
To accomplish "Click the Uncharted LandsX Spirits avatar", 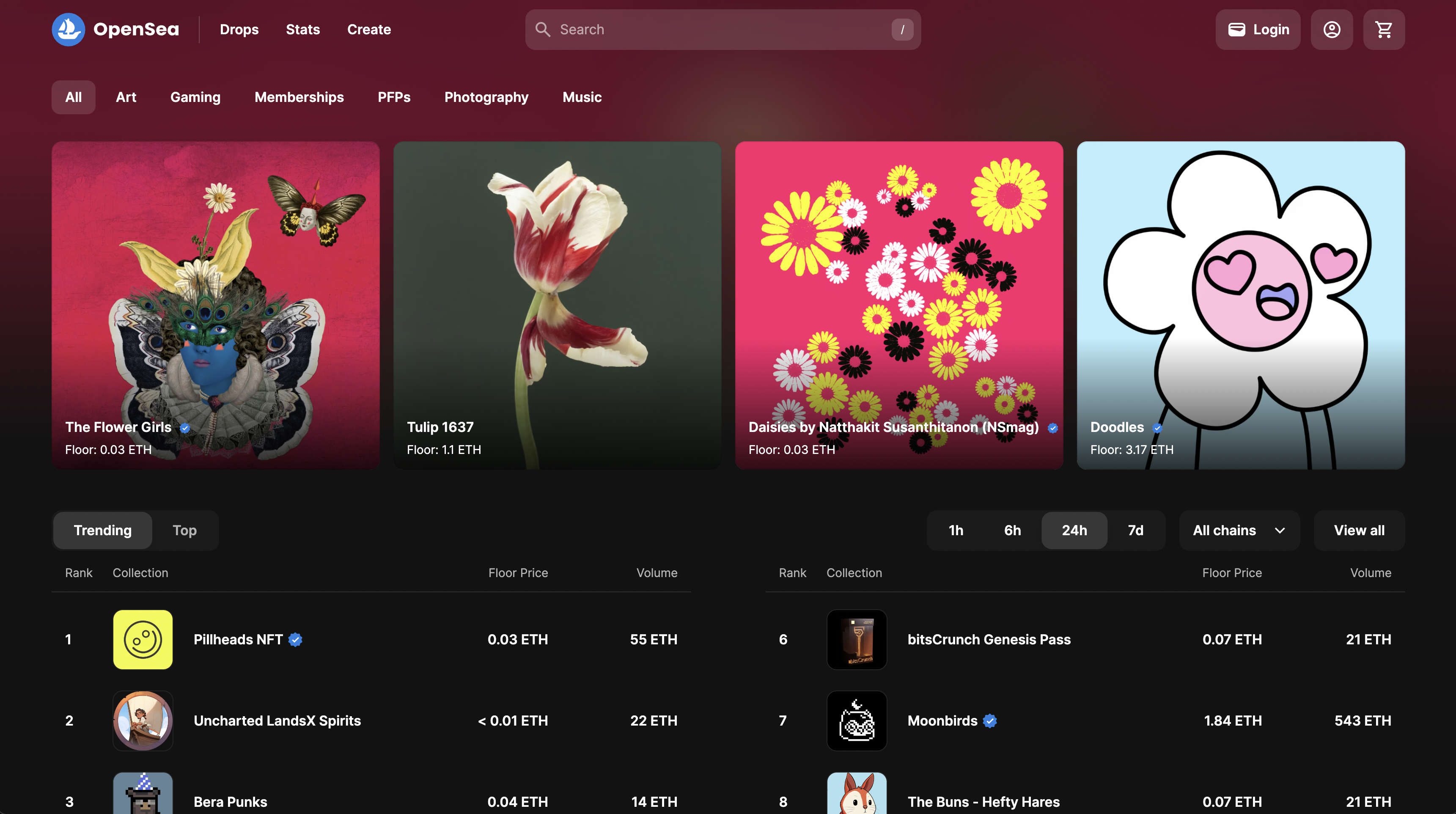I will (143, 721).
